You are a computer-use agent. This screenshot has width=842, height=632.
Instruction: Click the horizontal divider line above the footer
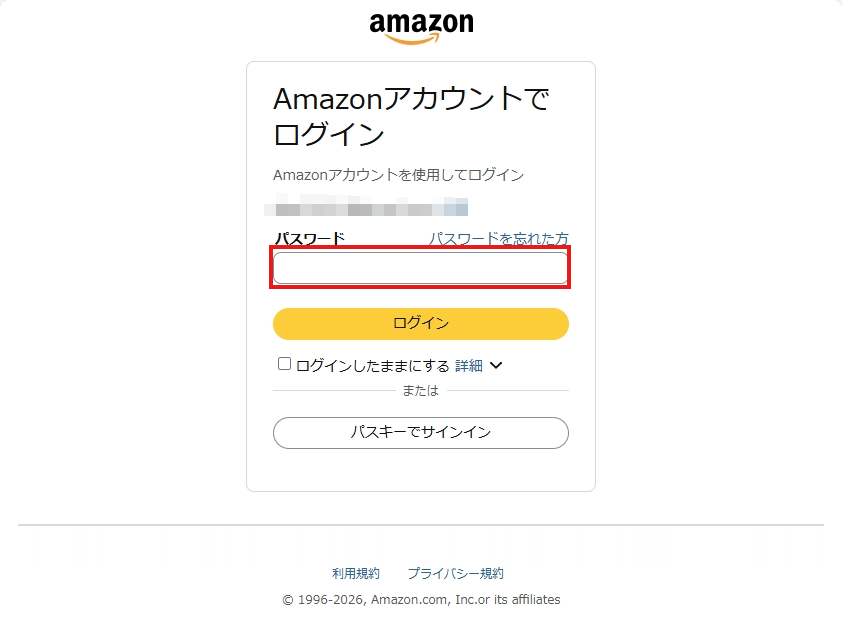click(x=420, y=525)
